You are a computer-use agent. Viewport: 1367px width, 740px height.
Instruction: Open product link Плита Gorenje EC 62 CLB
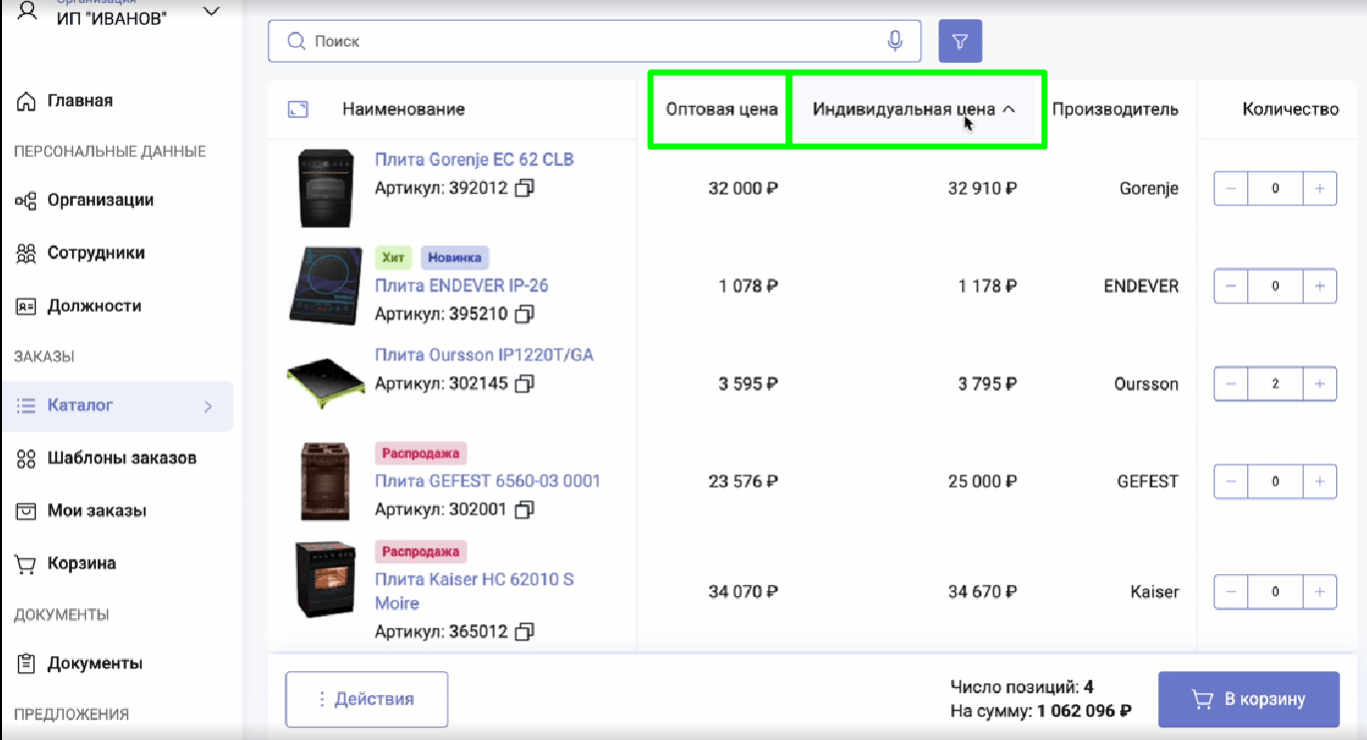point(474,159)
